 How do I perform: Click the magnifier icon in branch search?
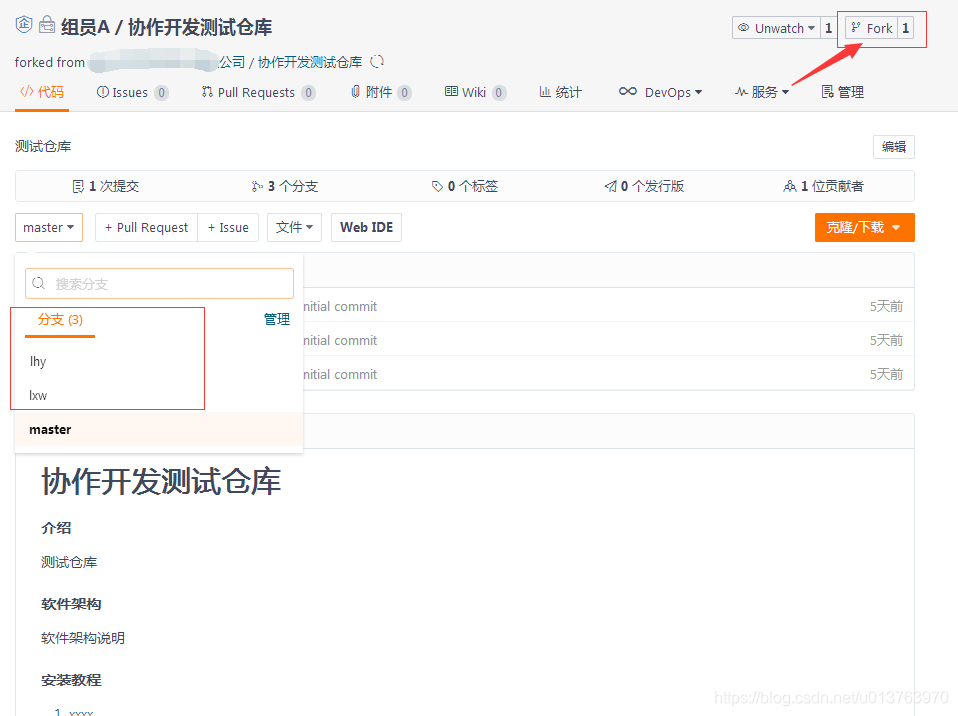tap(38, 283)
